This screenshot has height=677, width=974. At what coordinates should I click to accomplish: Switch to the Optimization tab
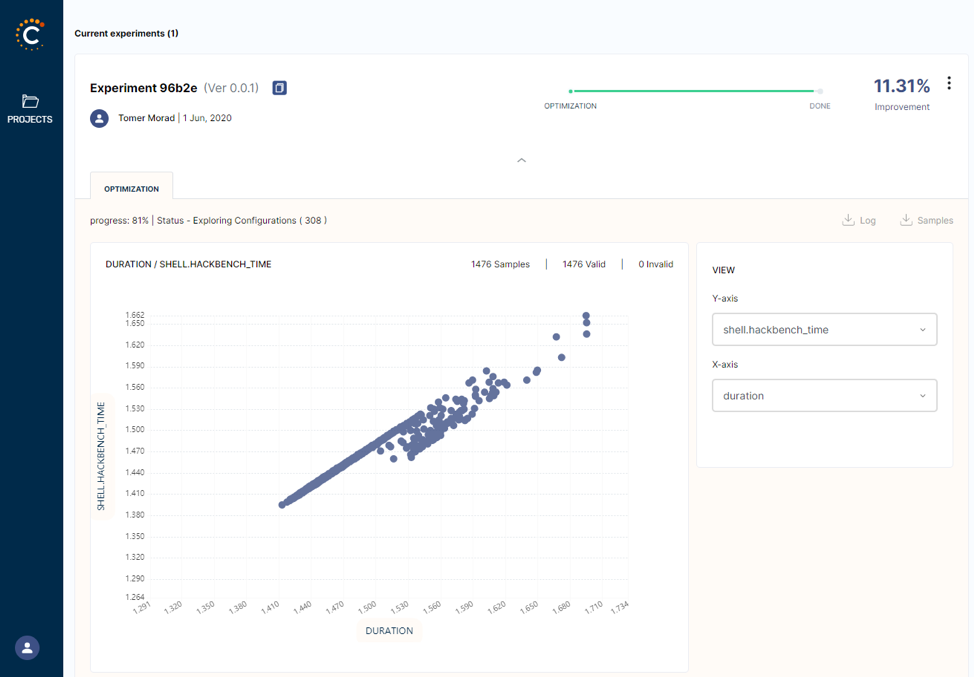(x=132, y=188)
